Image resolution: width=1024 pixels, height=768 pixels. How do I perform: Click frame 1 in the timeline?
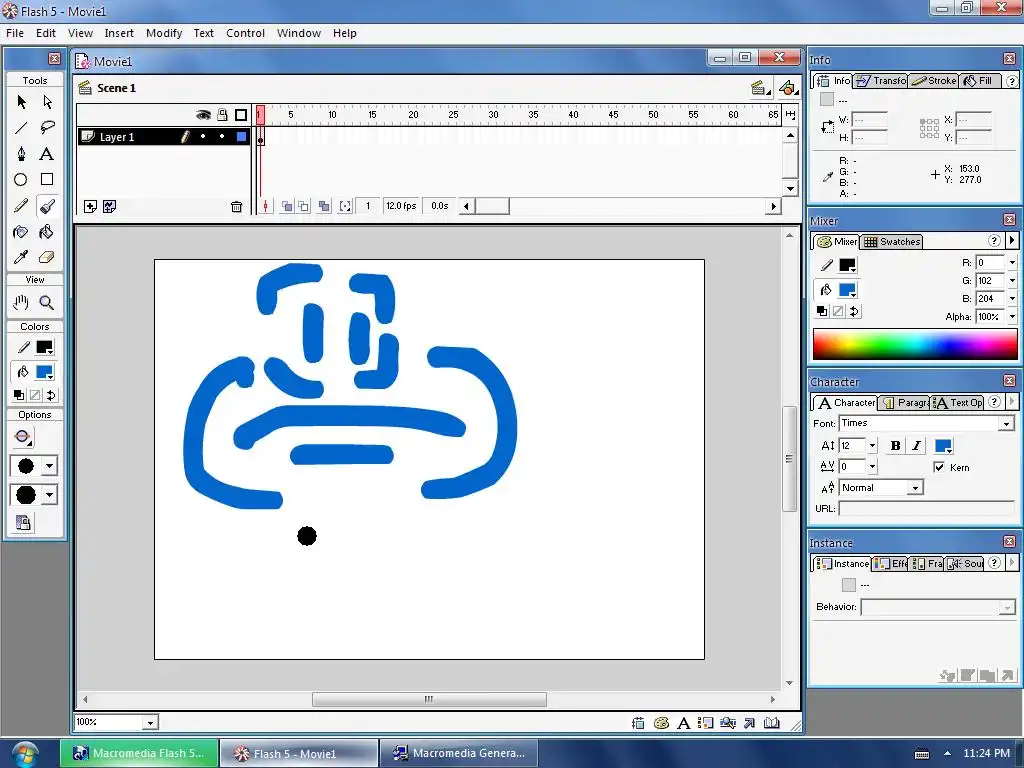click(x=261, y=136)
